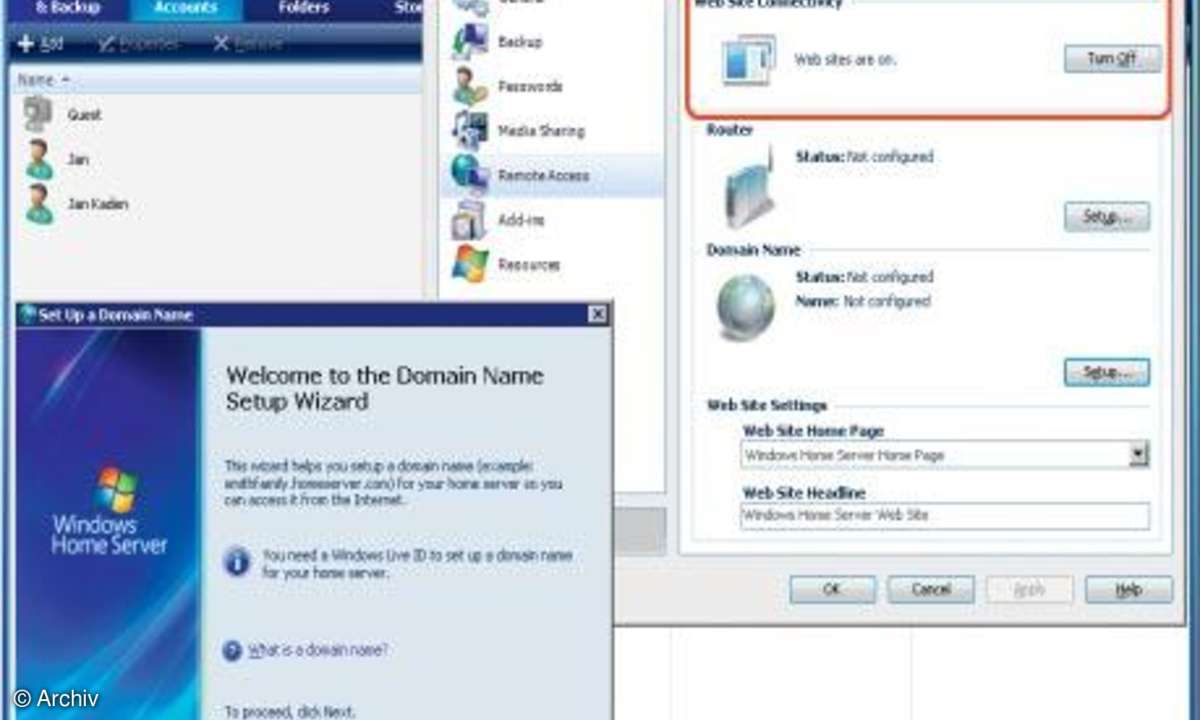Open Add-ins settings icon
The image size is (1200, 720).
coord(470,220)
